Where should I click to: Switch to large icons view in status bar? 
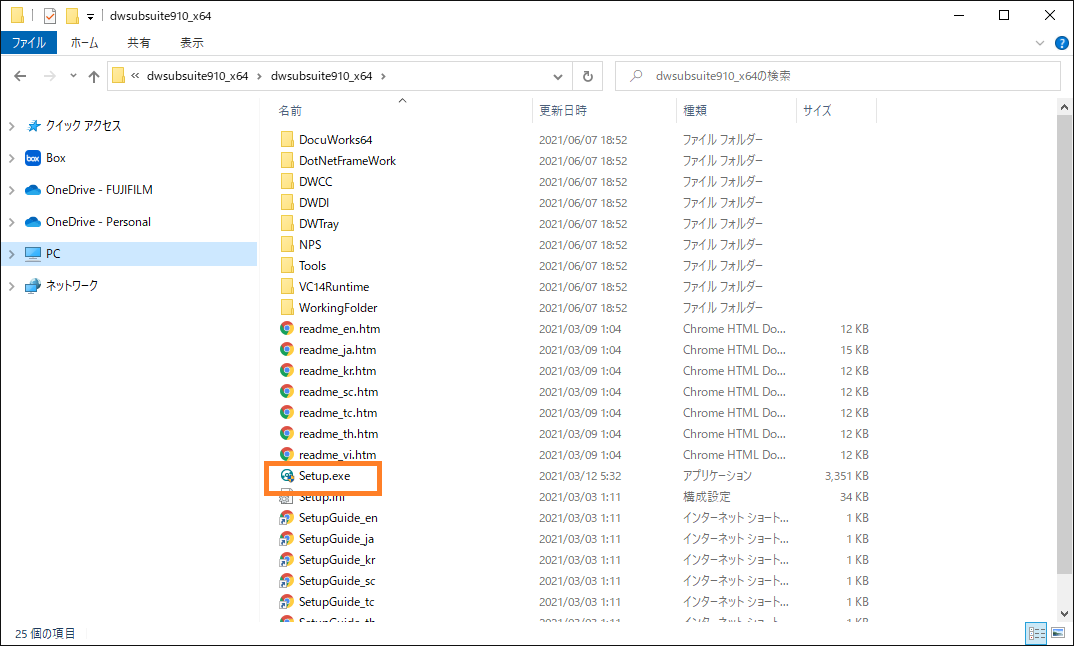(1058, 634)
